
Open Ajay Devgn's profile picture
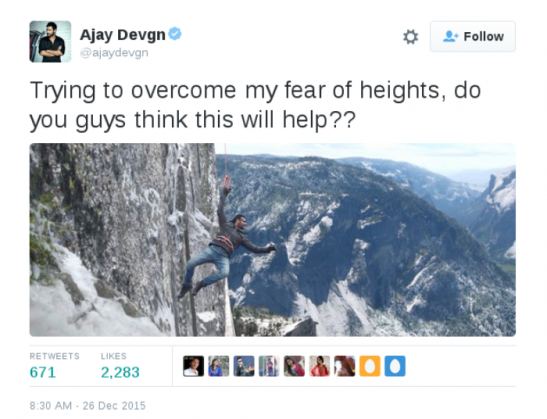tap(50, 42)
